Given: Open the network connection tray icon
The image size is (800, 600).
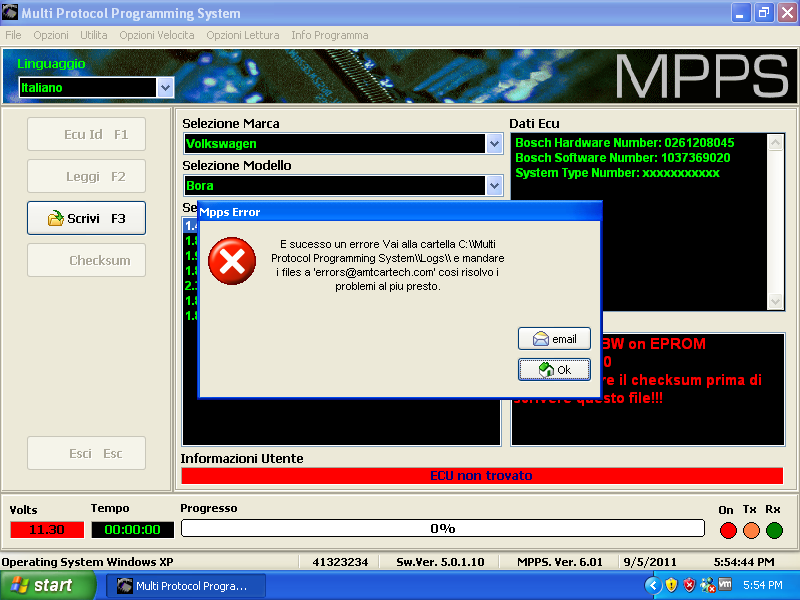Looking at the screenshot, I should pyautogui.click(x=708, y=585).
